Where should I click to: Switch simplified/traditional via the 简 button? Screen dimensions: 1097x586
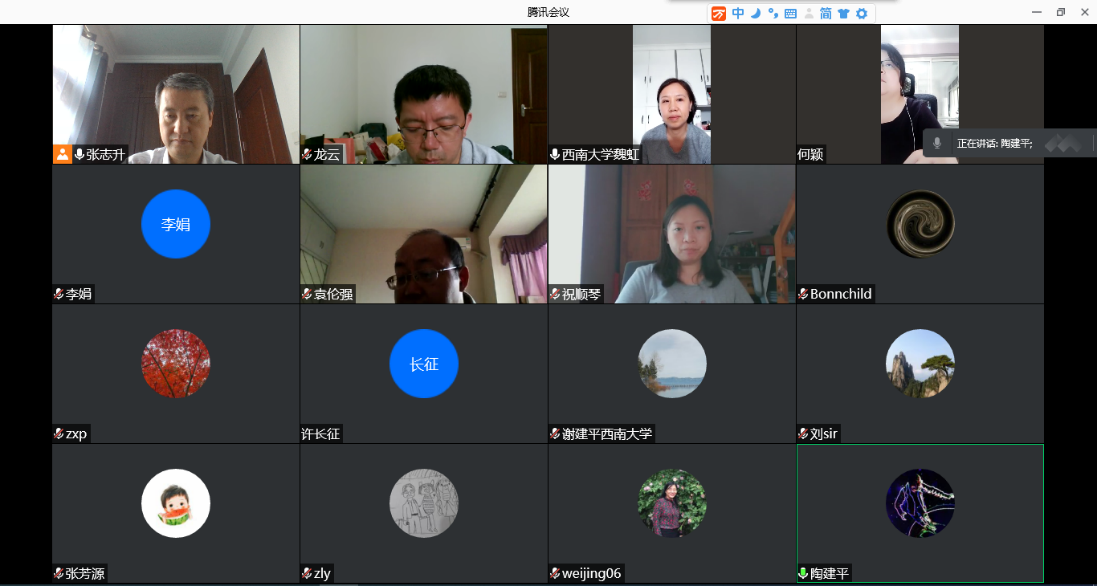pyautogui.click(x=826, y=13)
